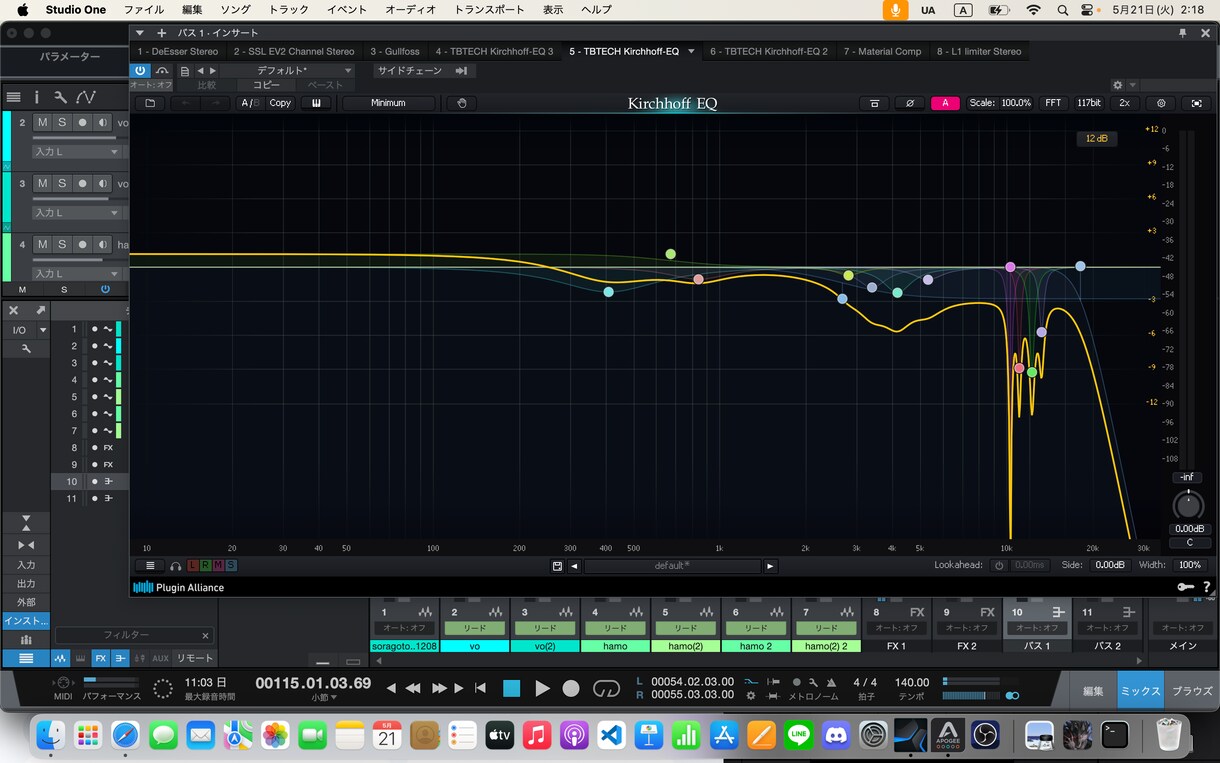
Task: Open Launchpad in the Dock
Action: [88, 736]
